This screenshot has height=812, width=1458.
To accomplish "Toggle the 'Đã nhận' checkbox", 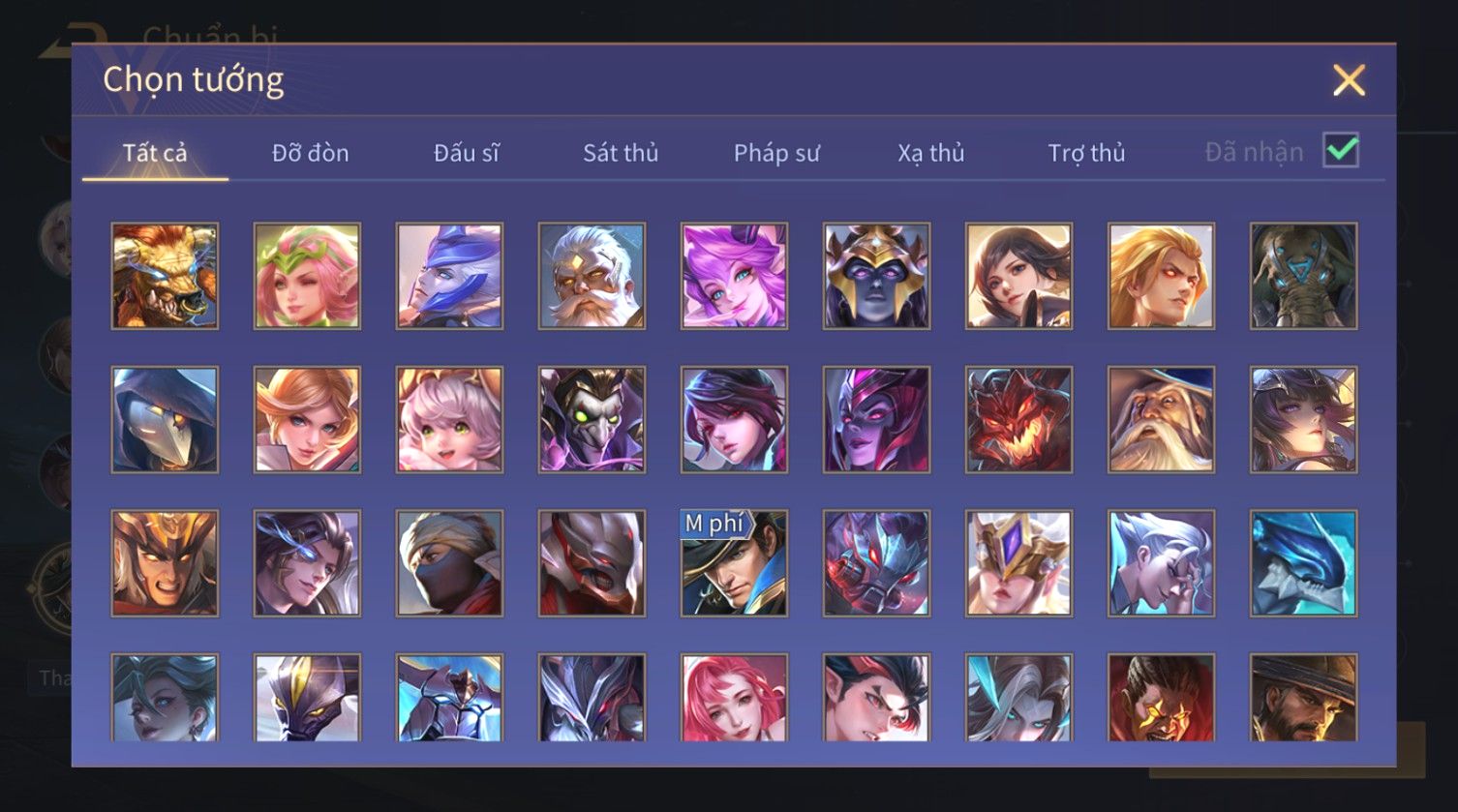I will coord(1341,150).
